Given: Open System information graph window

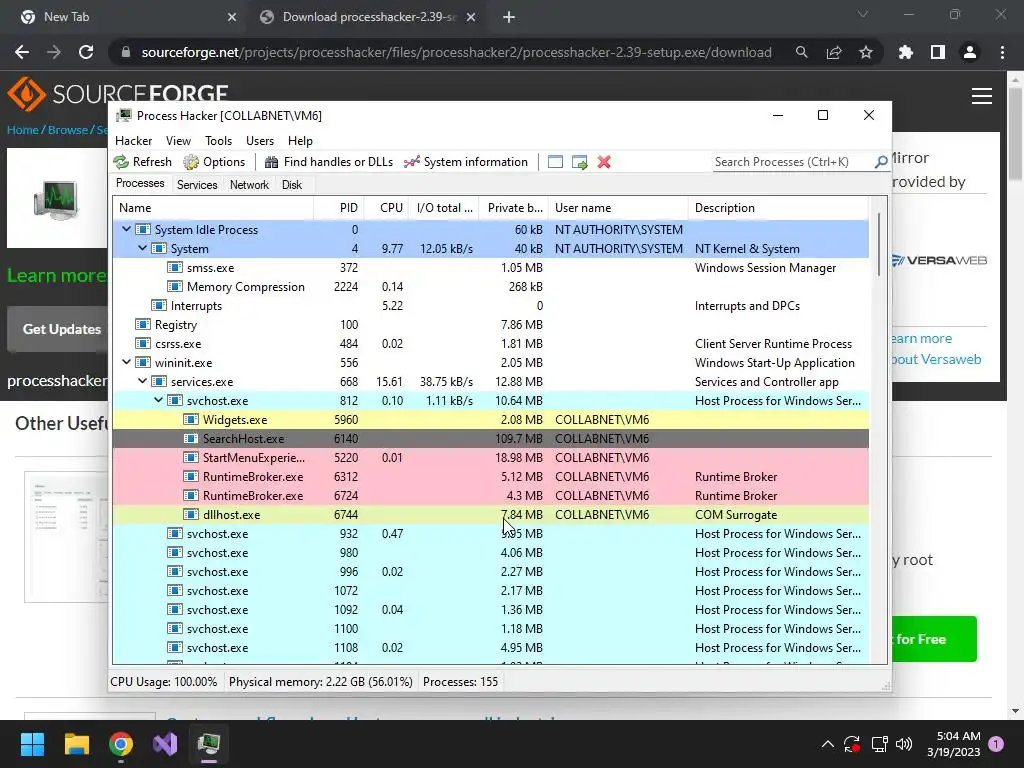Looking at the screenshot, I should 466,162.
